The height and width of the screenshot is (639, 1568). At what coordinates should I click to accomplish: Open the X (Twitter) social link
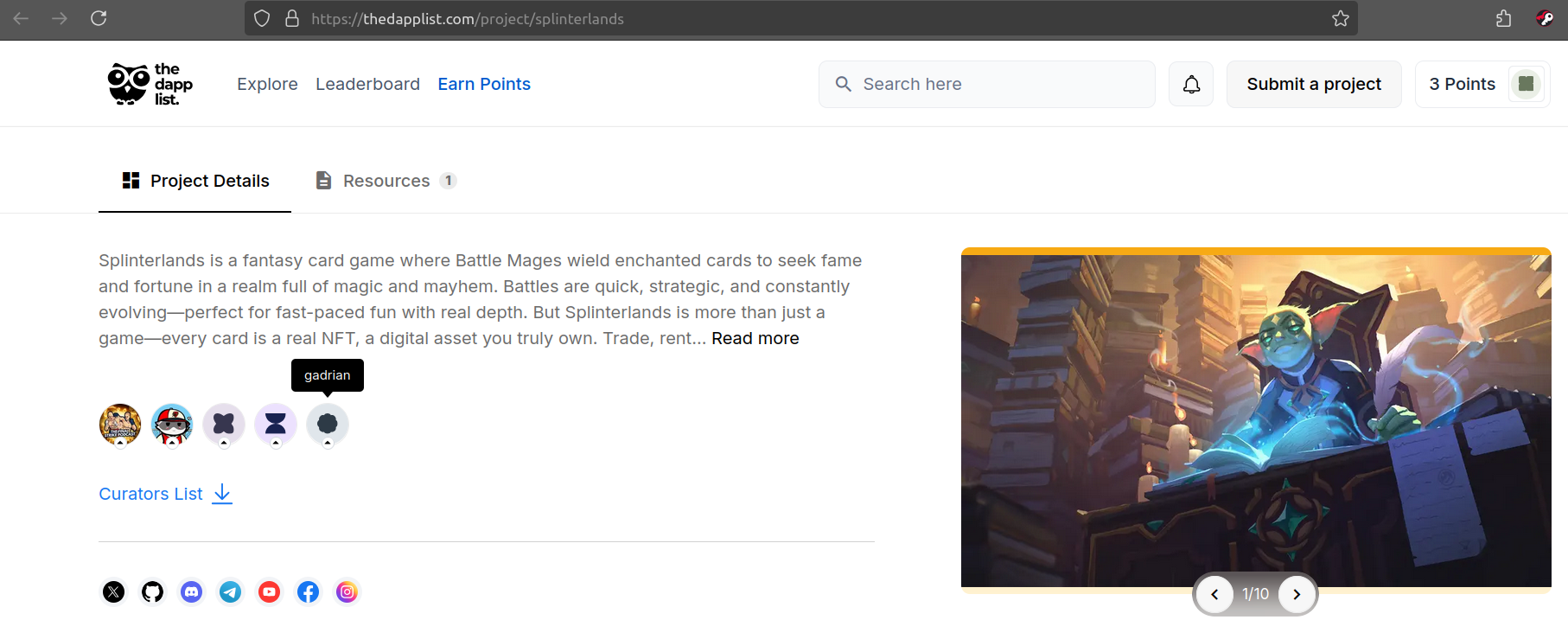pos(113,591)
